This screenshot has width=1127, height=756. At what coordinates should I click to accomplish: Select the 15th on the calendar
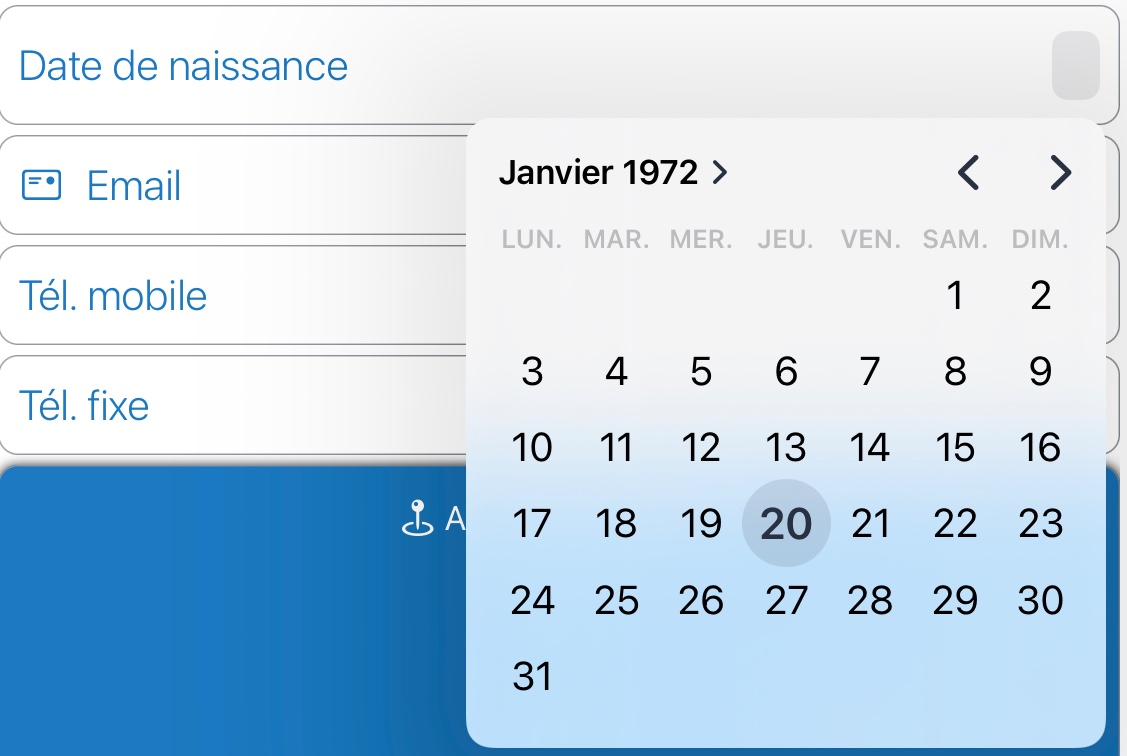[955, 448]
